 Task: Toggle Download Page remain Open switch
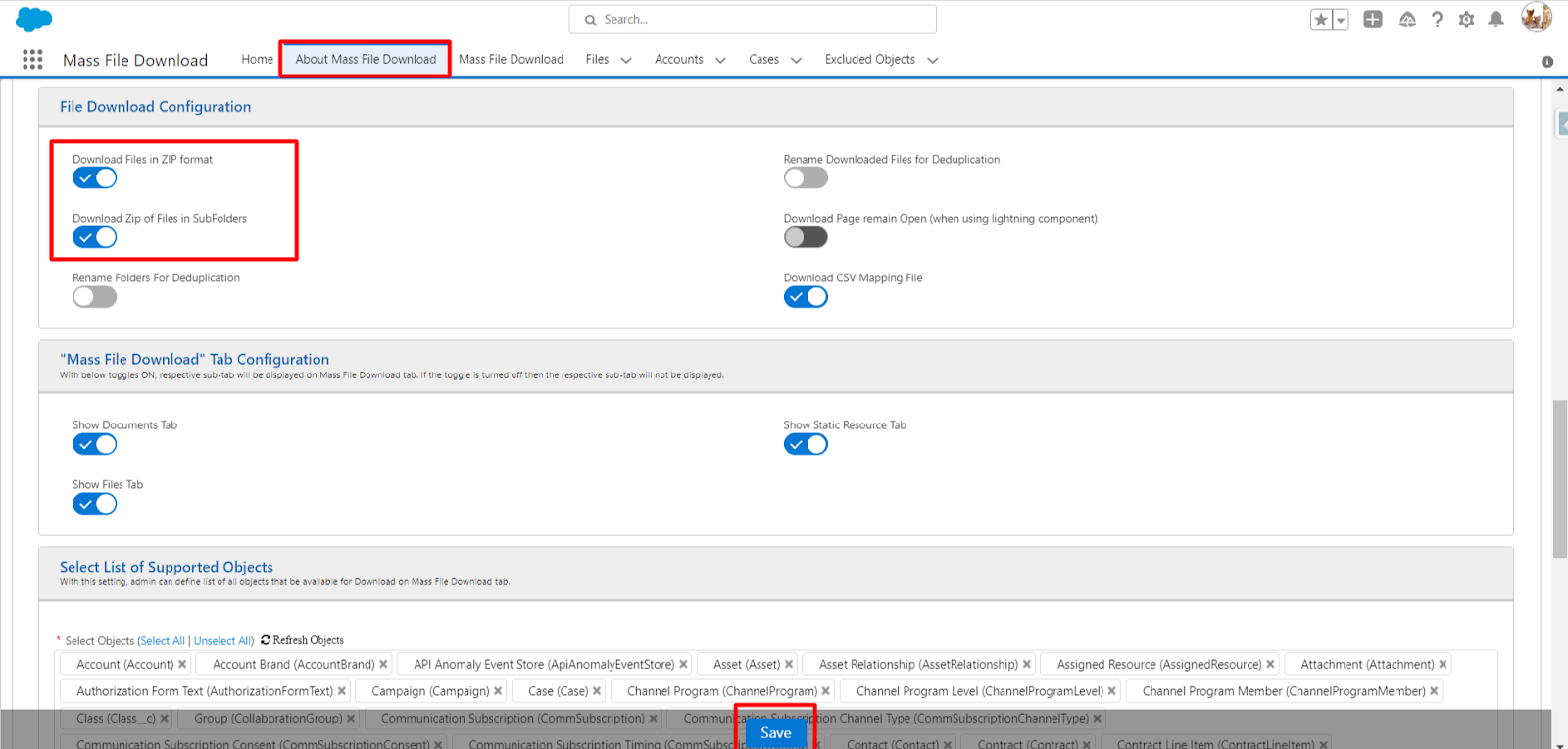click(806, 237)
